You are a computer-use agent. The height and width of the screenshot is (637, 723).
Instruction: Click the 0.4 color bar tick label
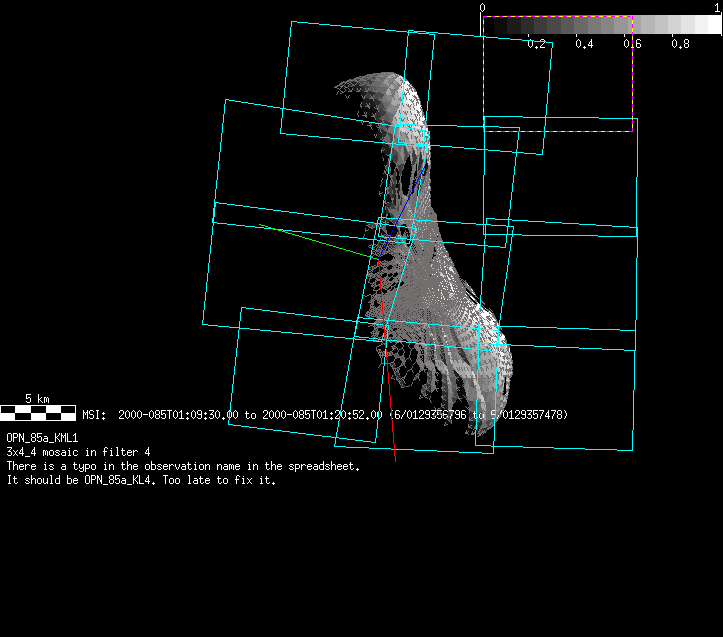pyautogui.click(x=585, y=44)
